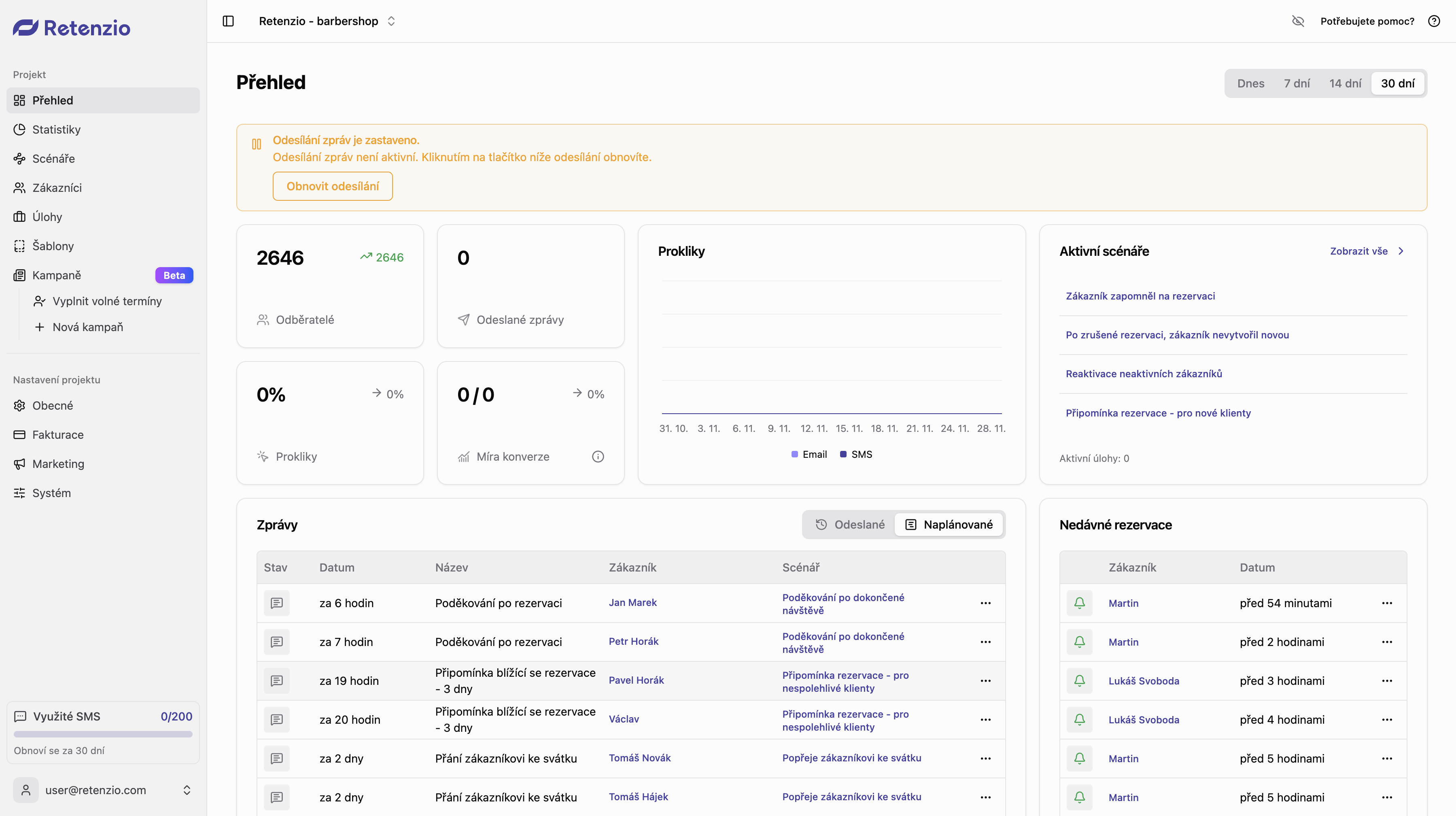
Task: Collapse the sidebar panel icon
Action: (x=228, y=21)
